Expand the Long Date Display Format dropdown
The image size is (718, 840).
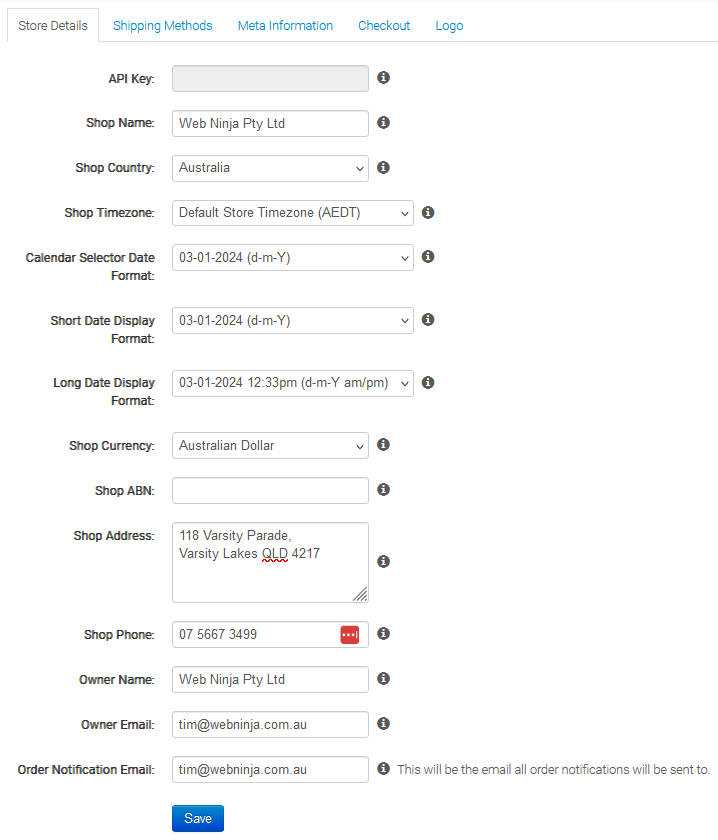(x=292, y=383)
